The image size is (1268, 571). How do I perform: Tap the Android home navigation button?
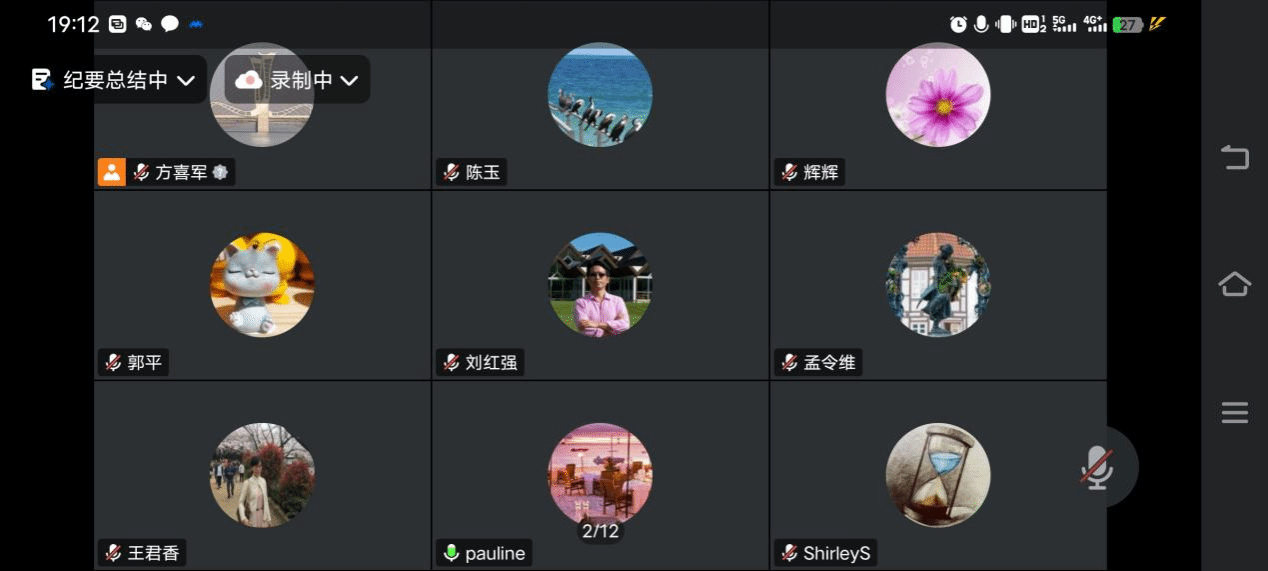pos(1235,284)
